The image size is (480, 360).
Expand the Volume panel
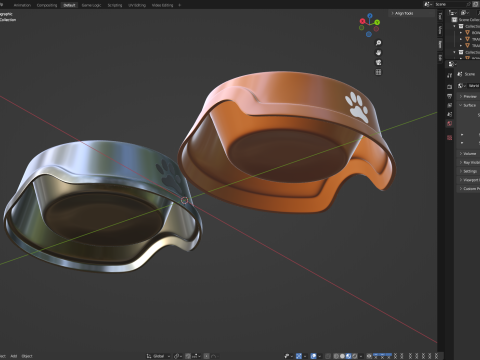468,154
